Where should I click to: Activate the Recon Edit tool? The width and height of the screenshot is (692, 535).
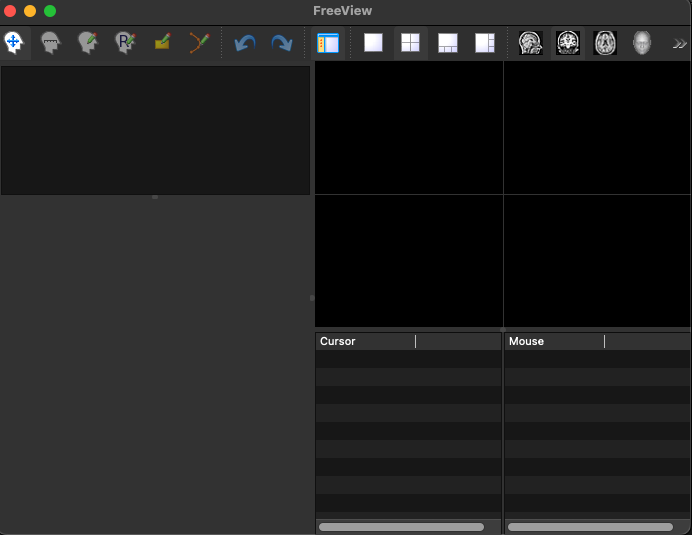125,43
